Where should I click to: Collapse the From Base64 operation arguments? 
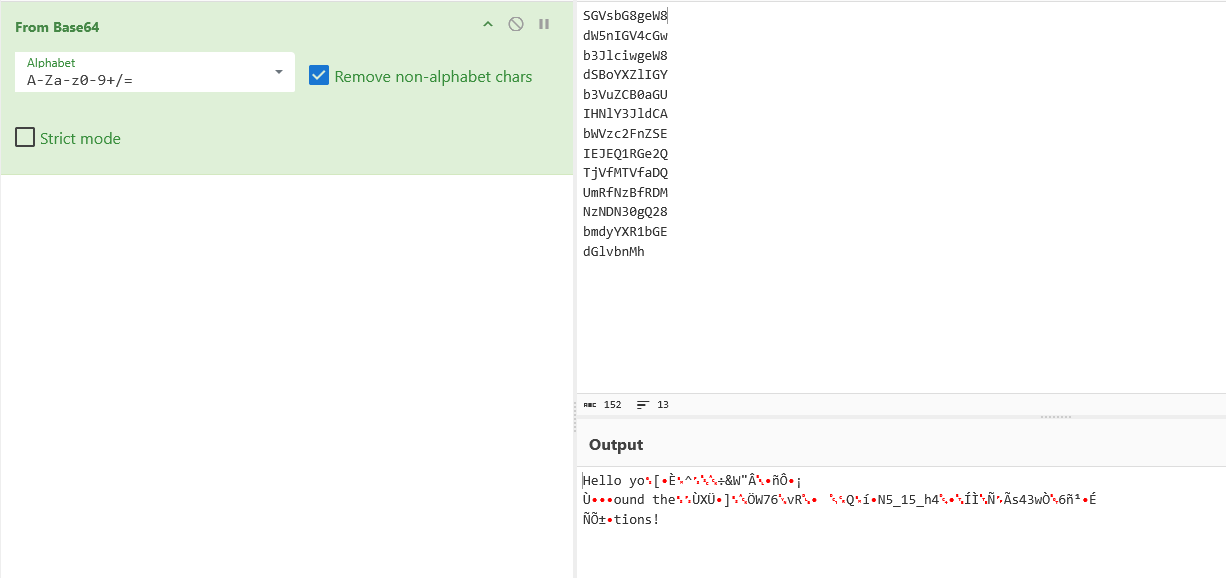pos(488,24)
